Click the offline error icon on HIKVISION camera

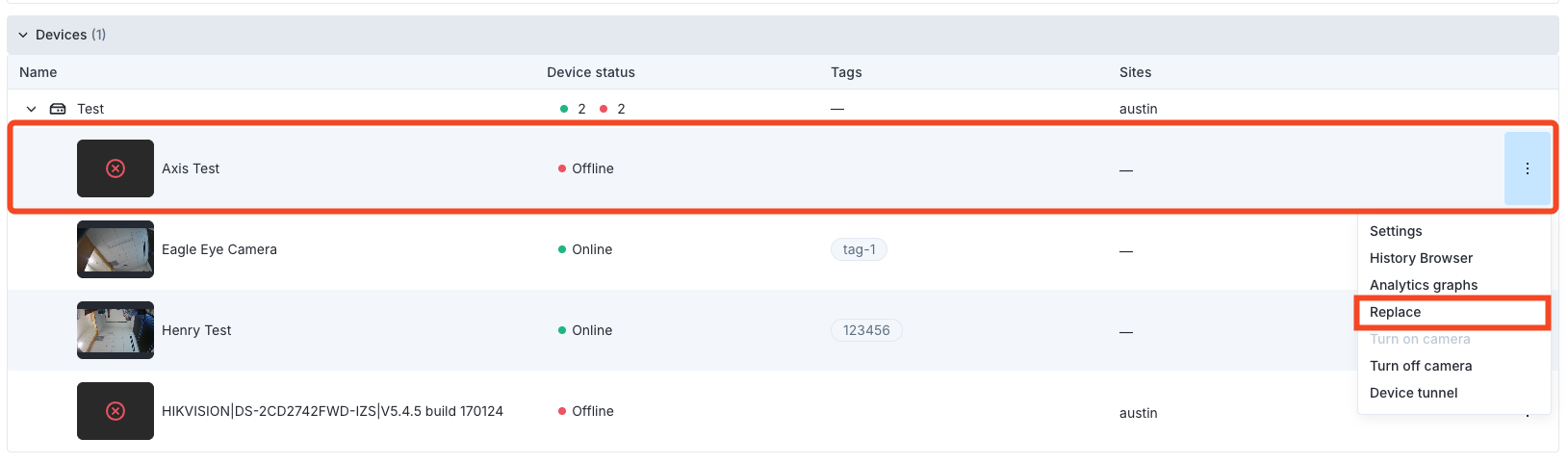[x=116, y=411]
